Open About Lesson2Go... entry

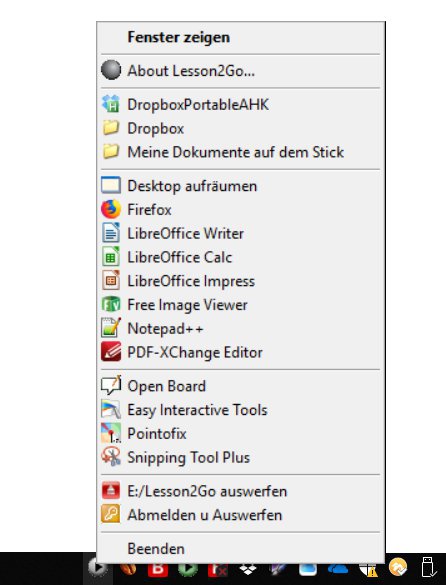pyautogui.click(x=241, y=71)
